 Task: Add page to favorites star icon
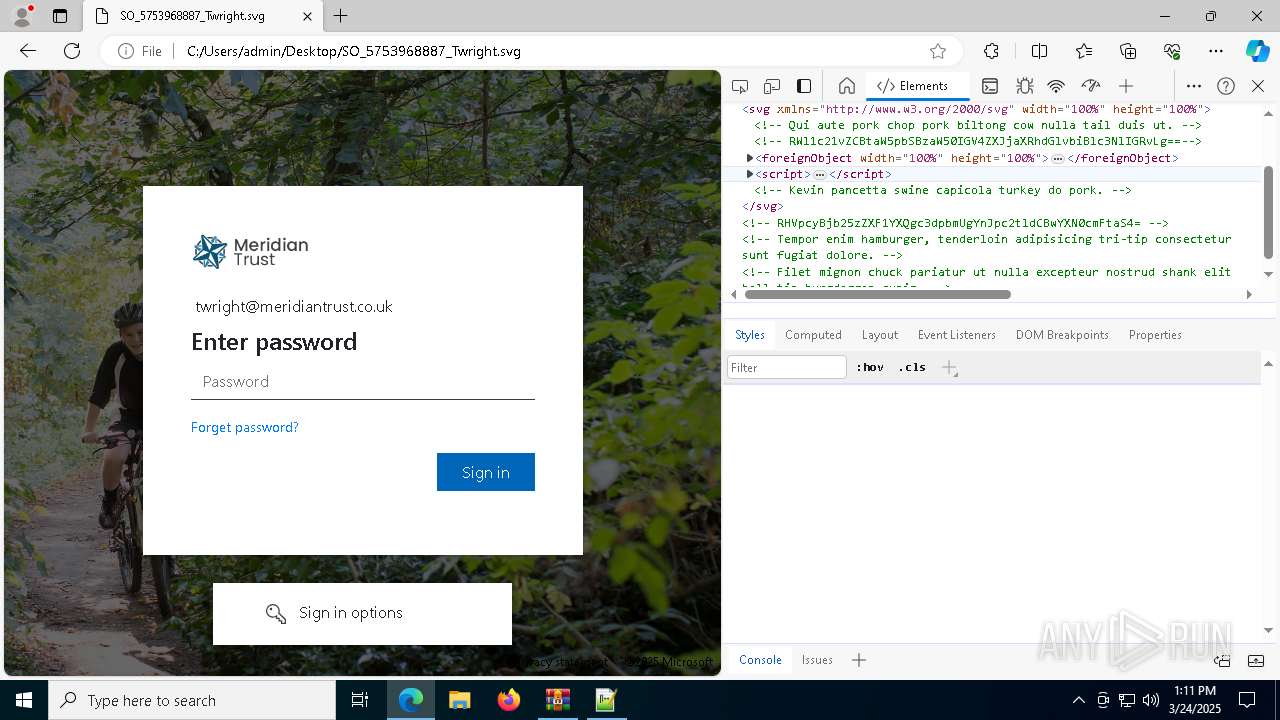pyautogui.click(x=938, y=51)
